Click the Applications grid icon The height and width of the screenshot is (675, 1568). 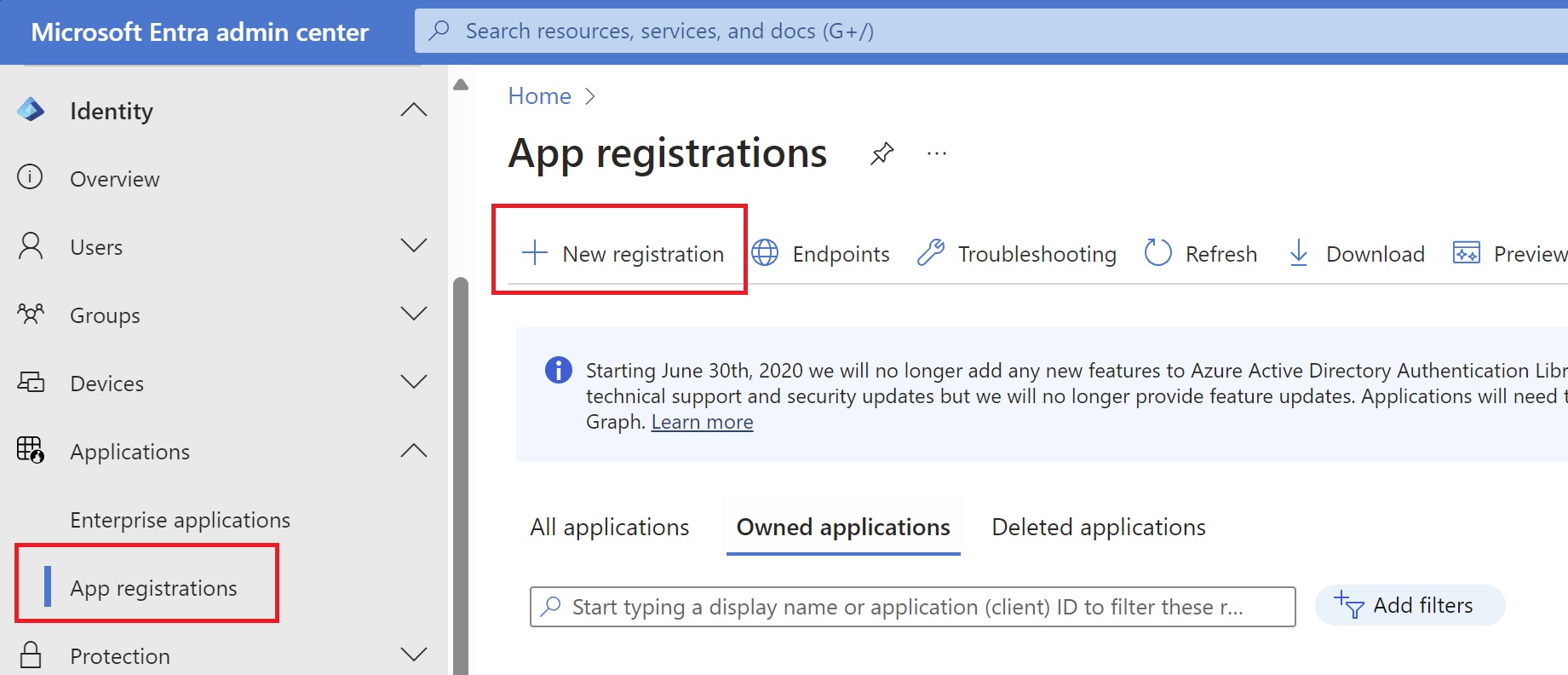click(31, 449)
